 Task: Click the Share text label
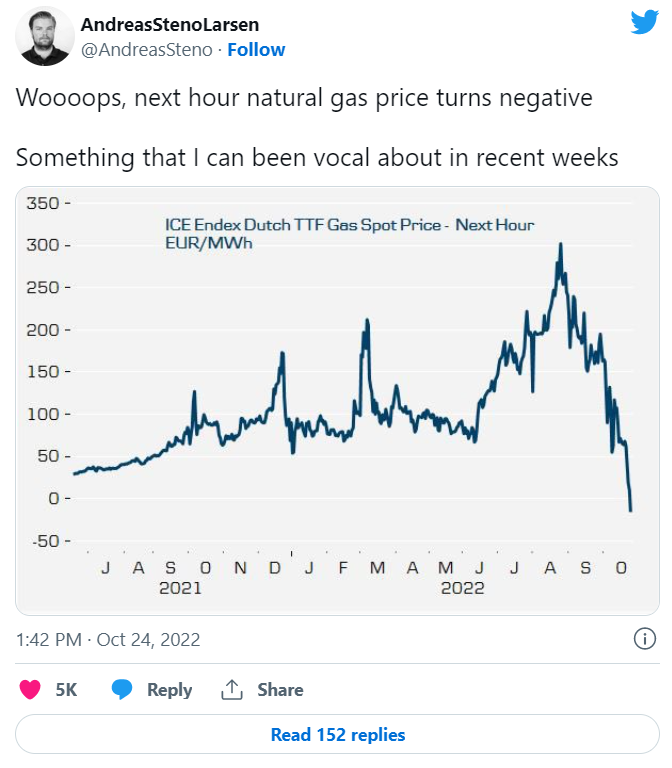click(280, 690)
